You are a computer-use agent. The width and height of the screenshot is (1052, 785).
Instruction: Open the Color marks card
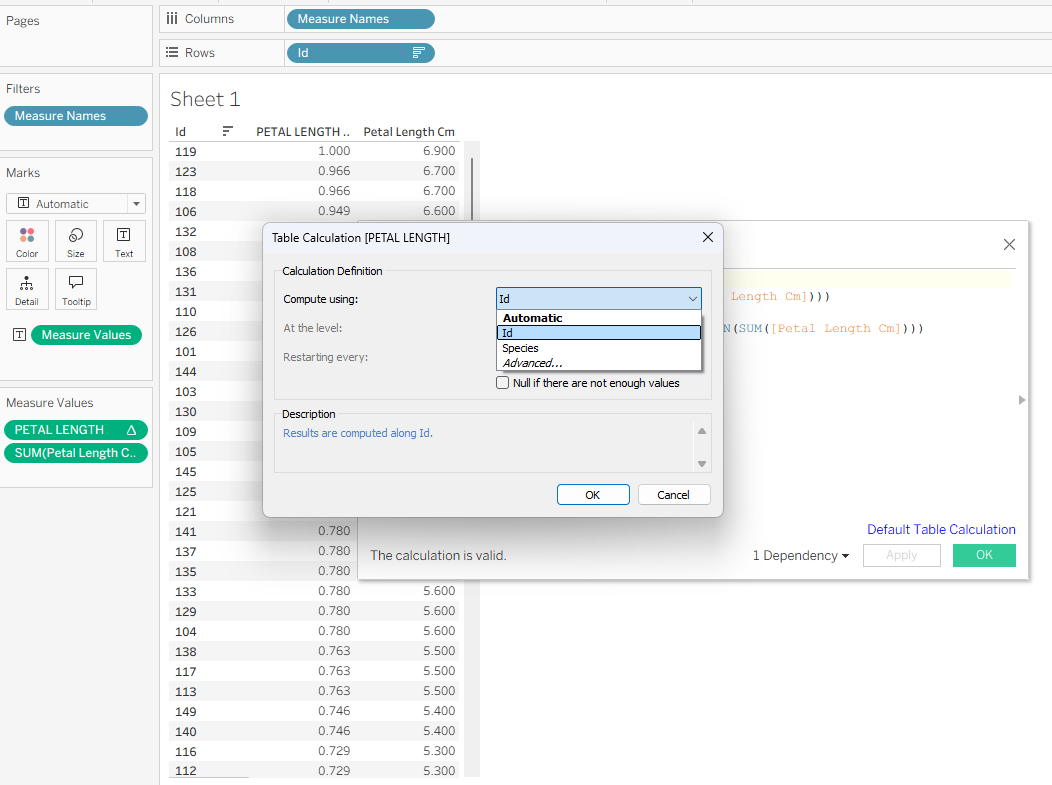(x=27, y=241)
